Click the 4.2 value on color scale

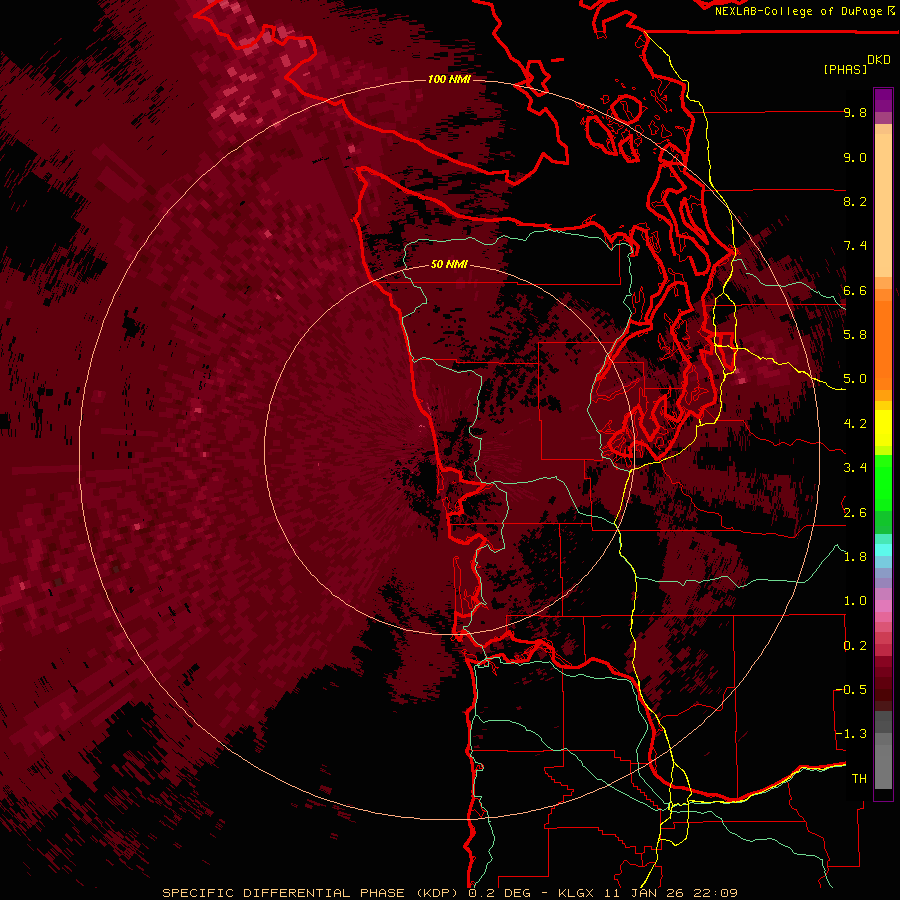[855, 424]
